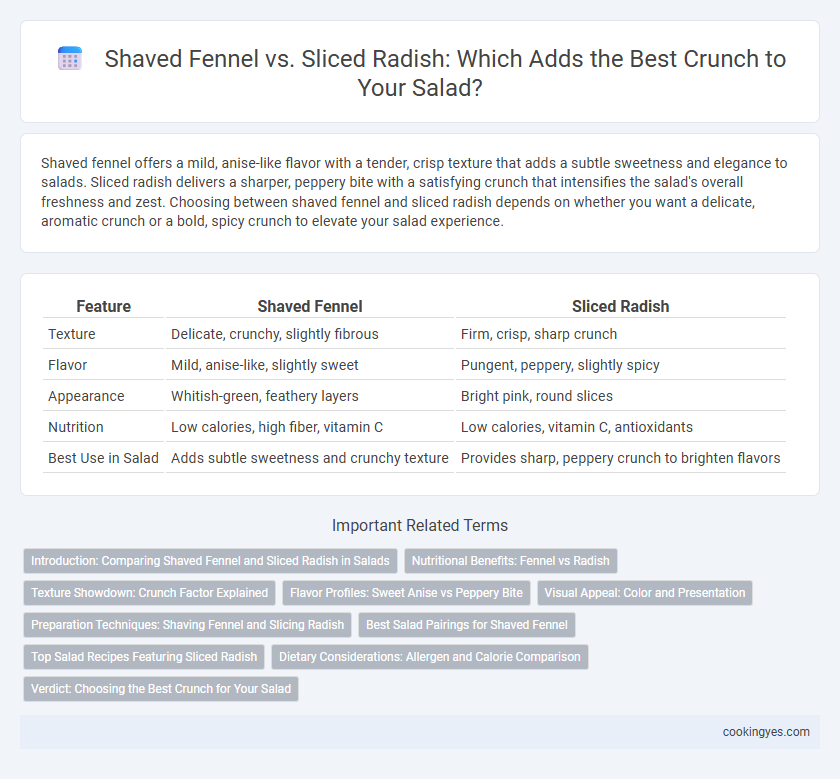Click the Important Related Terms heading

420,526
